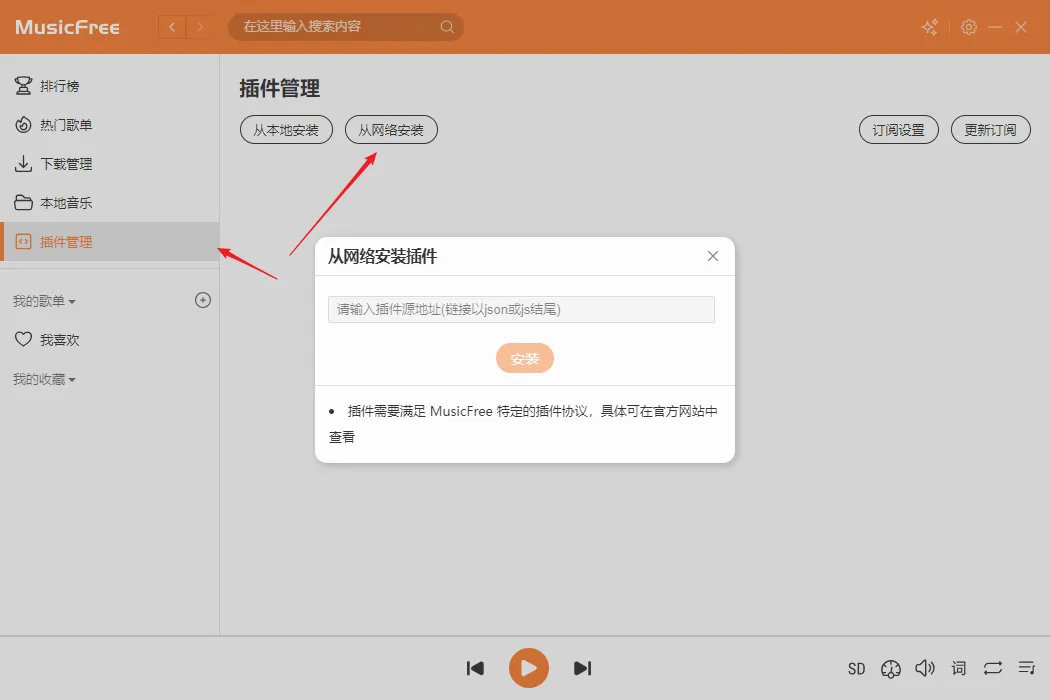Start playback with the play button

[528, 668]
